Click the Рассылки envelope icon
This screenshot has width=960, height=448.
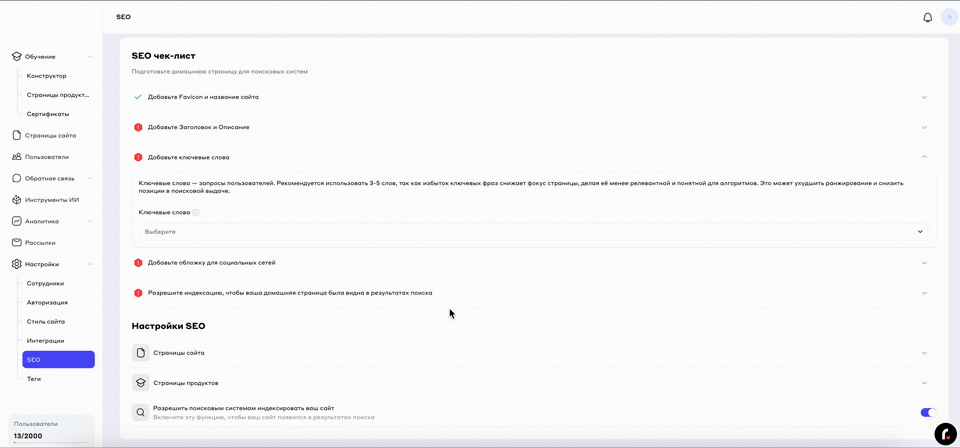pyautogui.click(x=17, y=243)
